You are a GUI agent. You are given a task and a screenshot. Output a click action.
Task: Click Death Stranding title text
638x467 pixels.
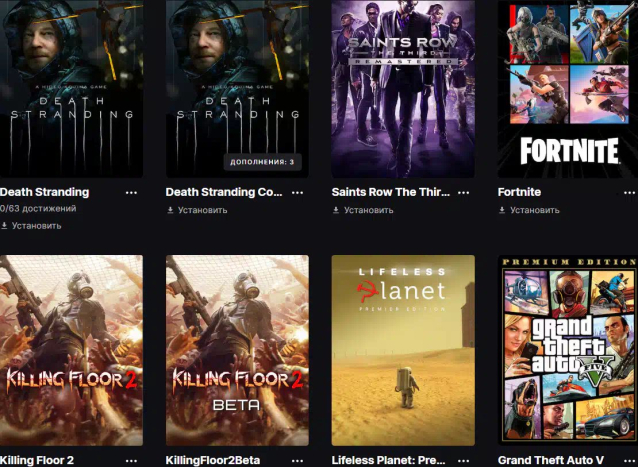(44, 192)
